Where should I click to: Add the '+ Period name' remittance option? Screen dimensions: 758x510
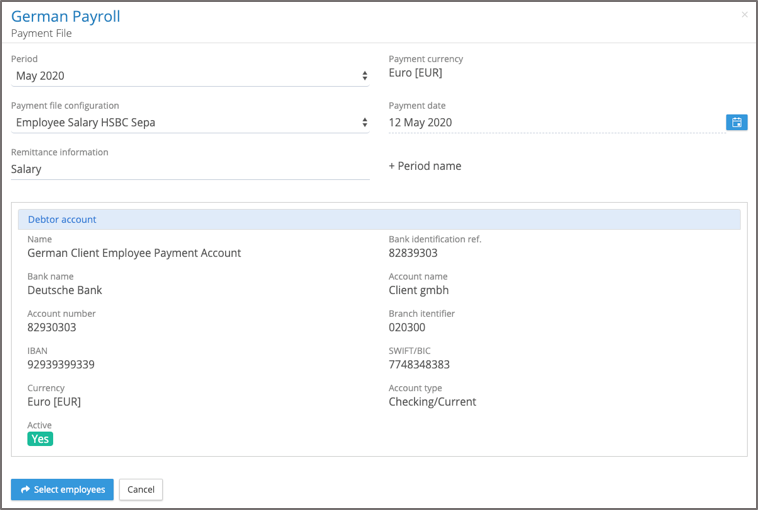[425, 166]
